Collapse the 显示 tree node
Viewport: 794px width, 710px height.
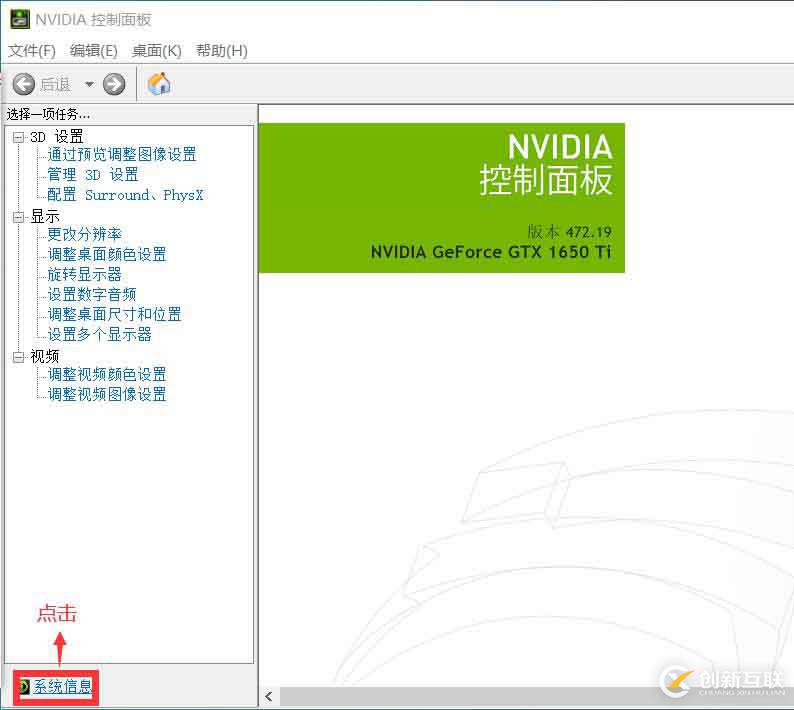[x=18, y=217]
